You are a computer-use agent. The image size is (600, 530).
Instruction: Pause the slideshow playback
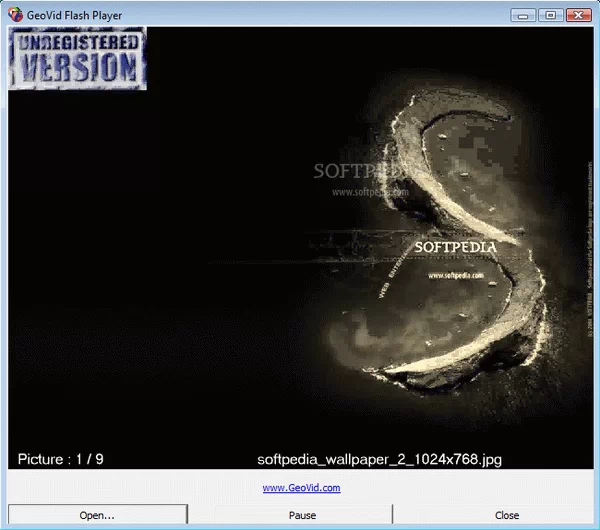pos(302,515)
